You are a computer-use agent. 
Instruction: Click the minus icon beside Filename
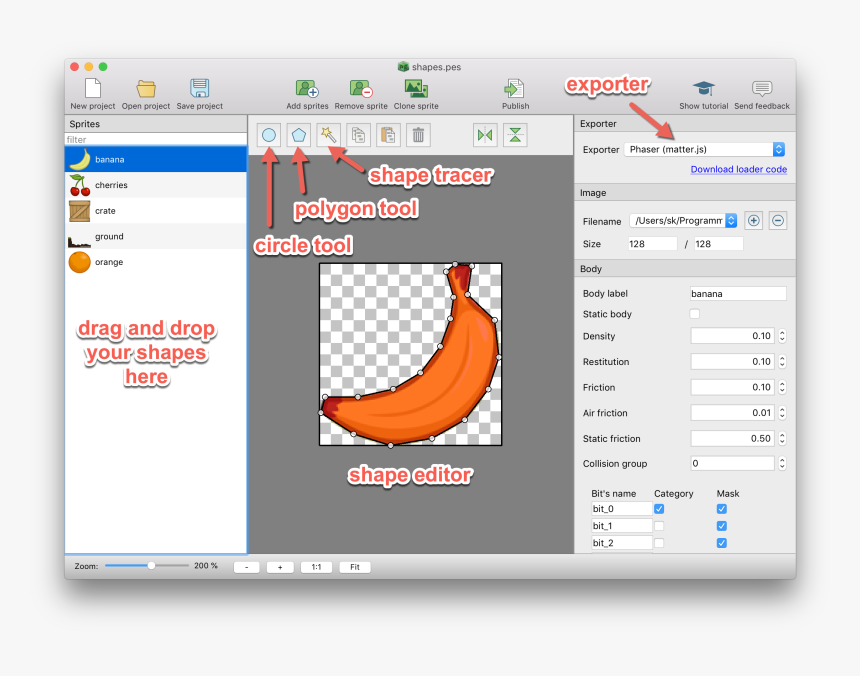778,221
